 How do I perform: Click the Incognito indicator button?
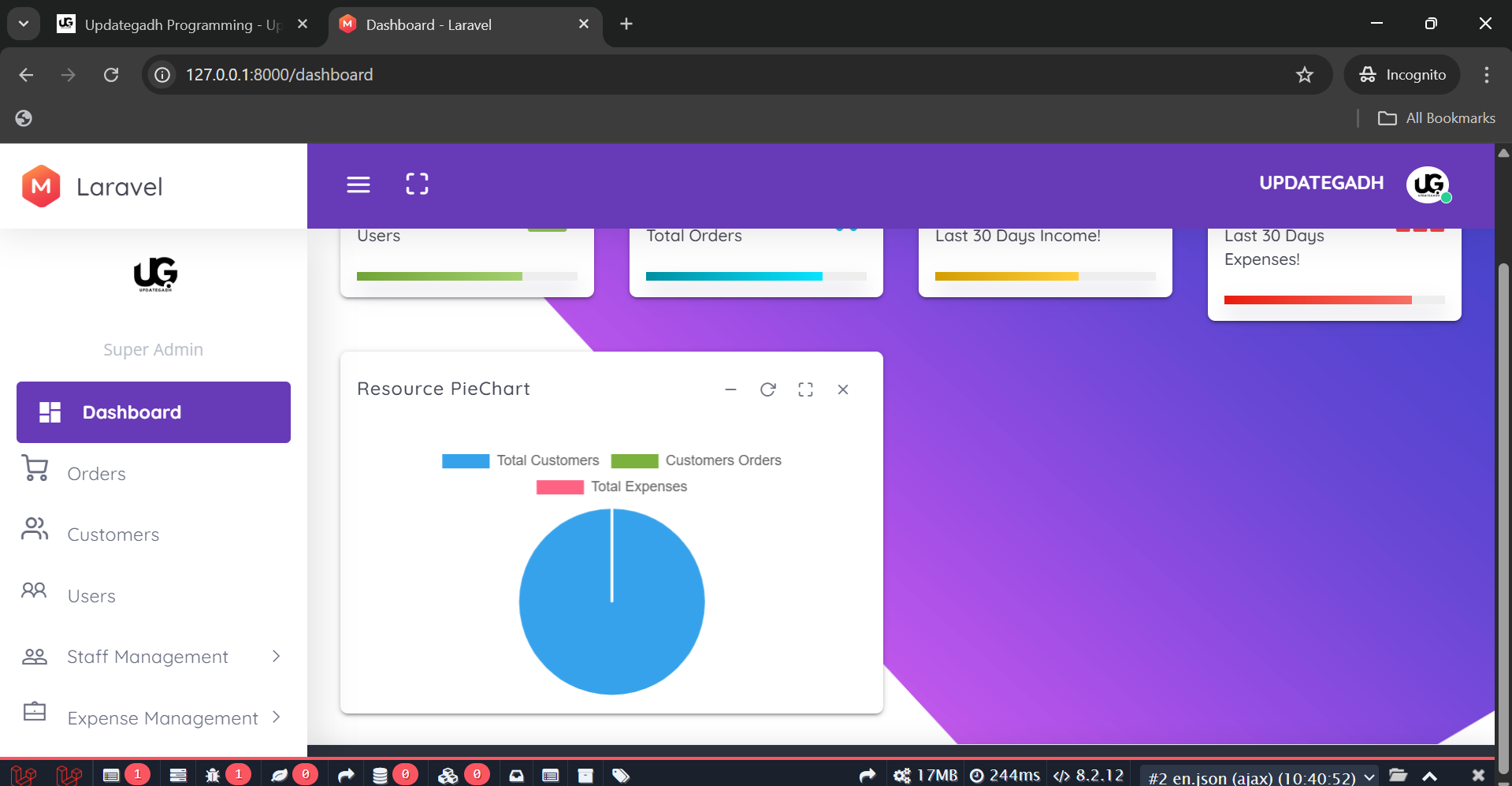coord(1402,75)
